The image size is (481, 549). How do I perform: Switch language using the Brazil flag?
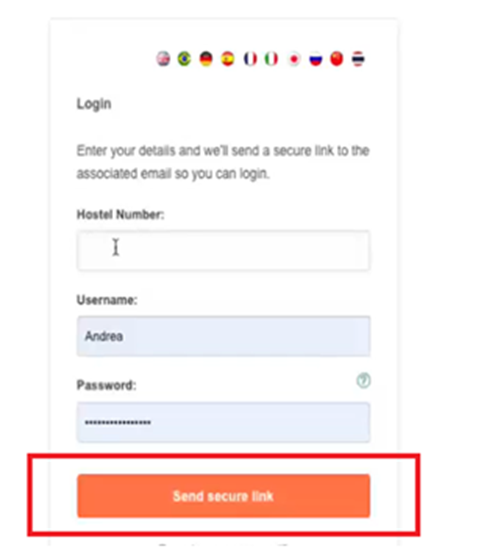tap(184, 58)
